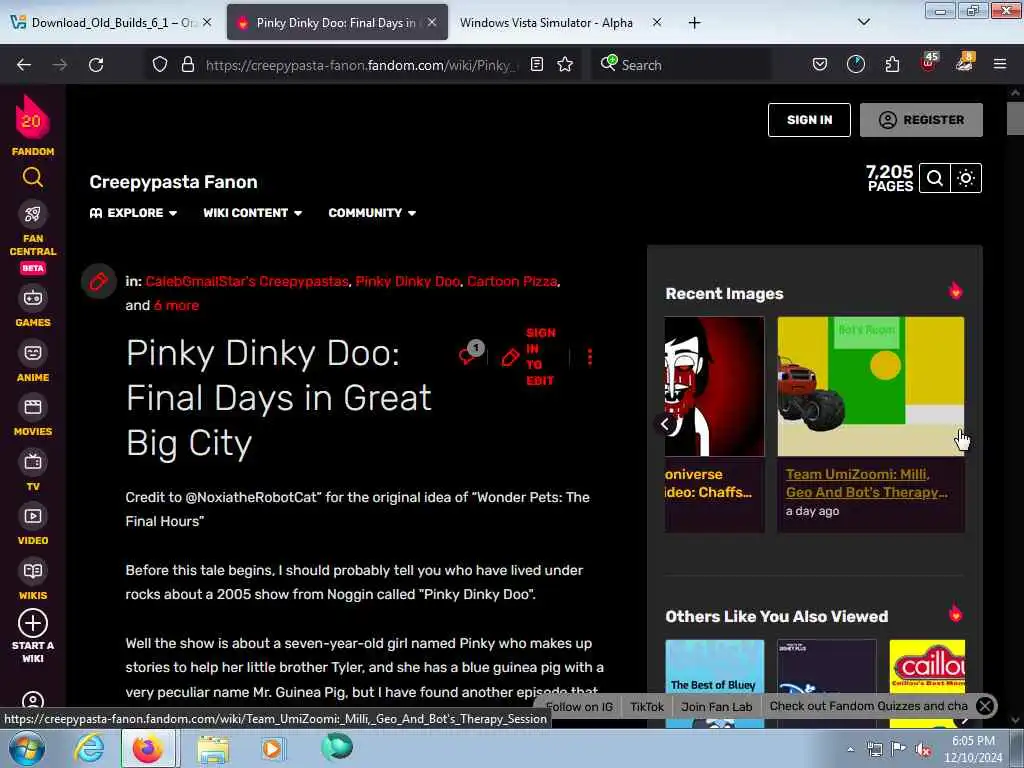Open Team UmiZoomi Therapy article link
This screenshot has height=768, width=1024.
click(866, 483)
